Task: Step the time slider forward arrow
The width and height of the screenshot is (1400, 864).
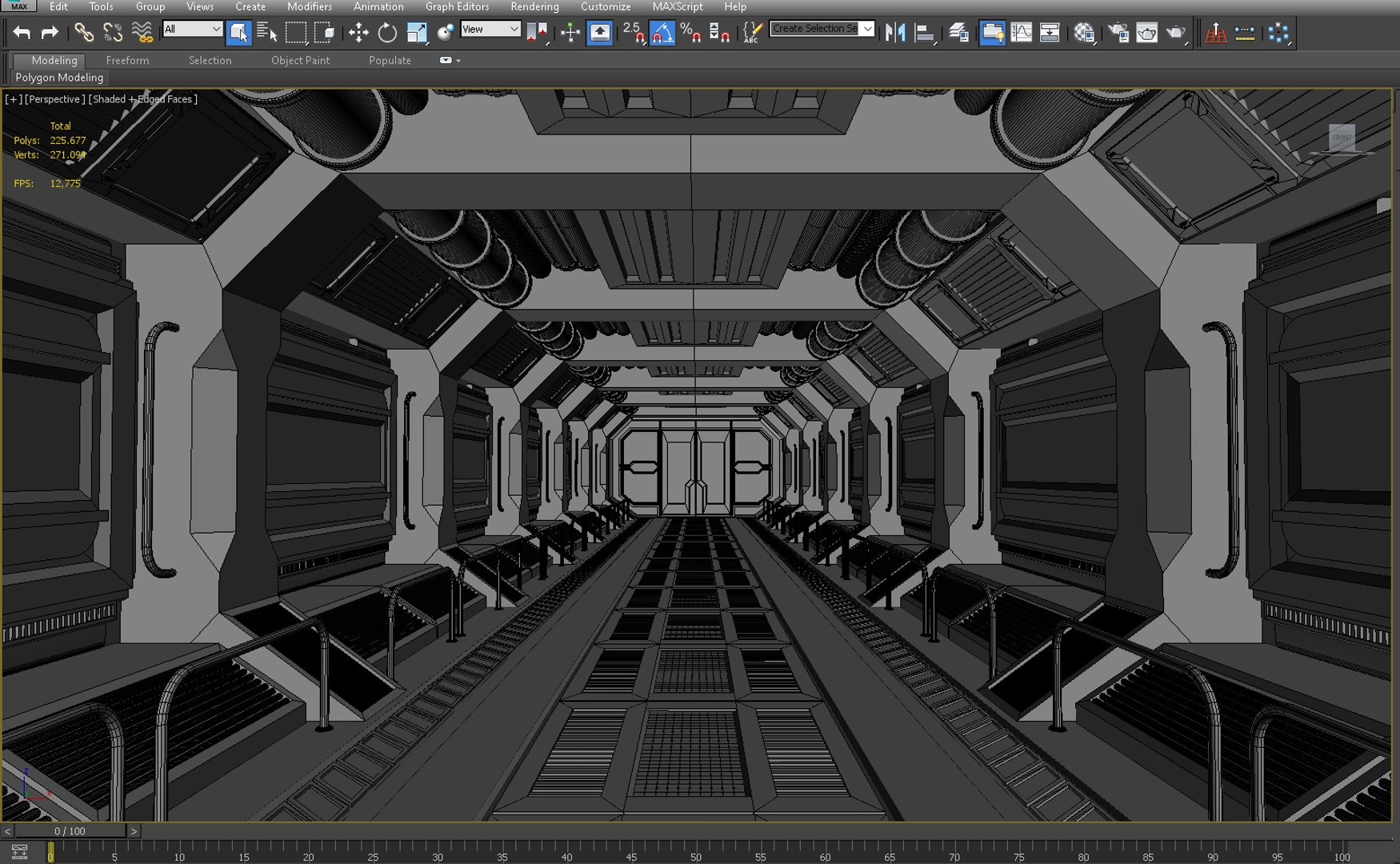Action: coord(134,831)
